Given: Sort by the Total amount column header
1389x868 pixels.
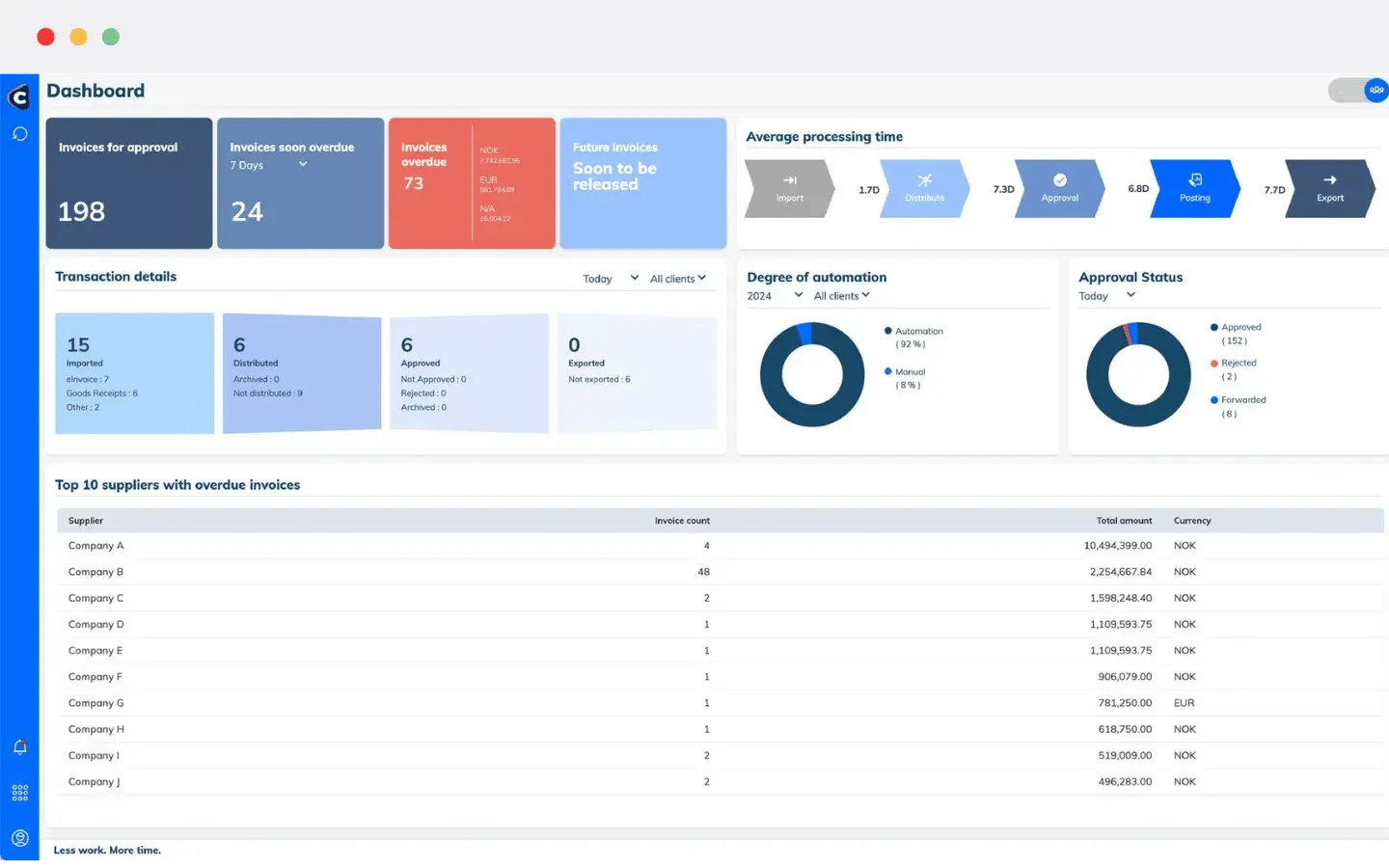Looking at the screenshot, I should 1124,521.
